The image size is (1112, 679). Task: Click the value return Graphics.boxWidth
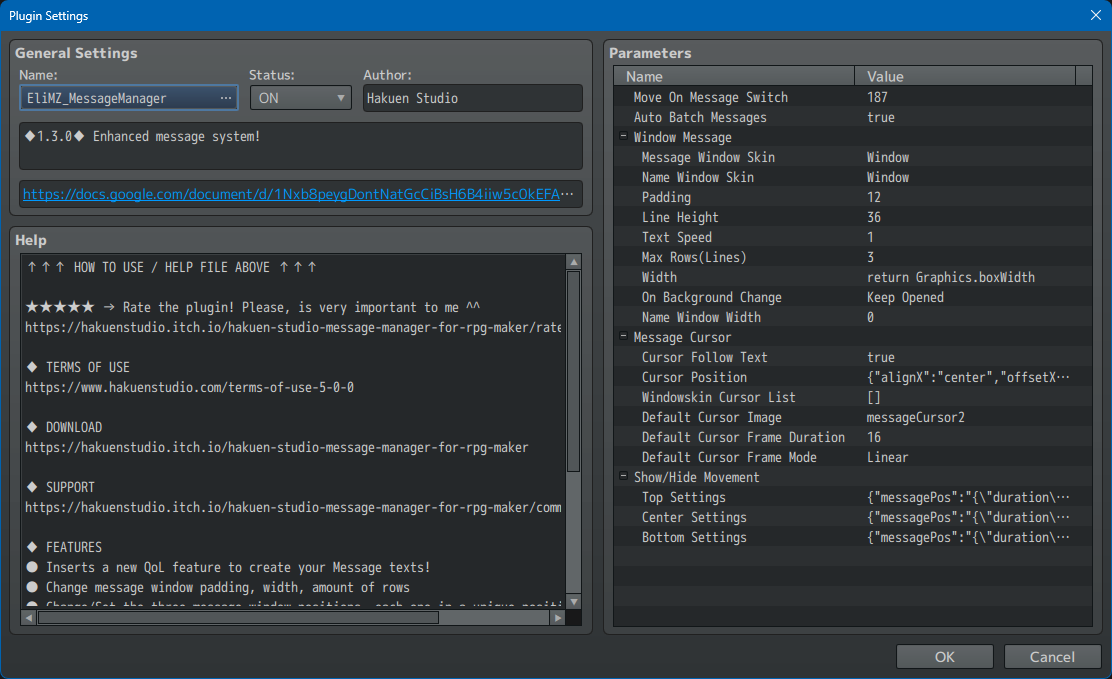pyautogui.click(x=950, y=277)
